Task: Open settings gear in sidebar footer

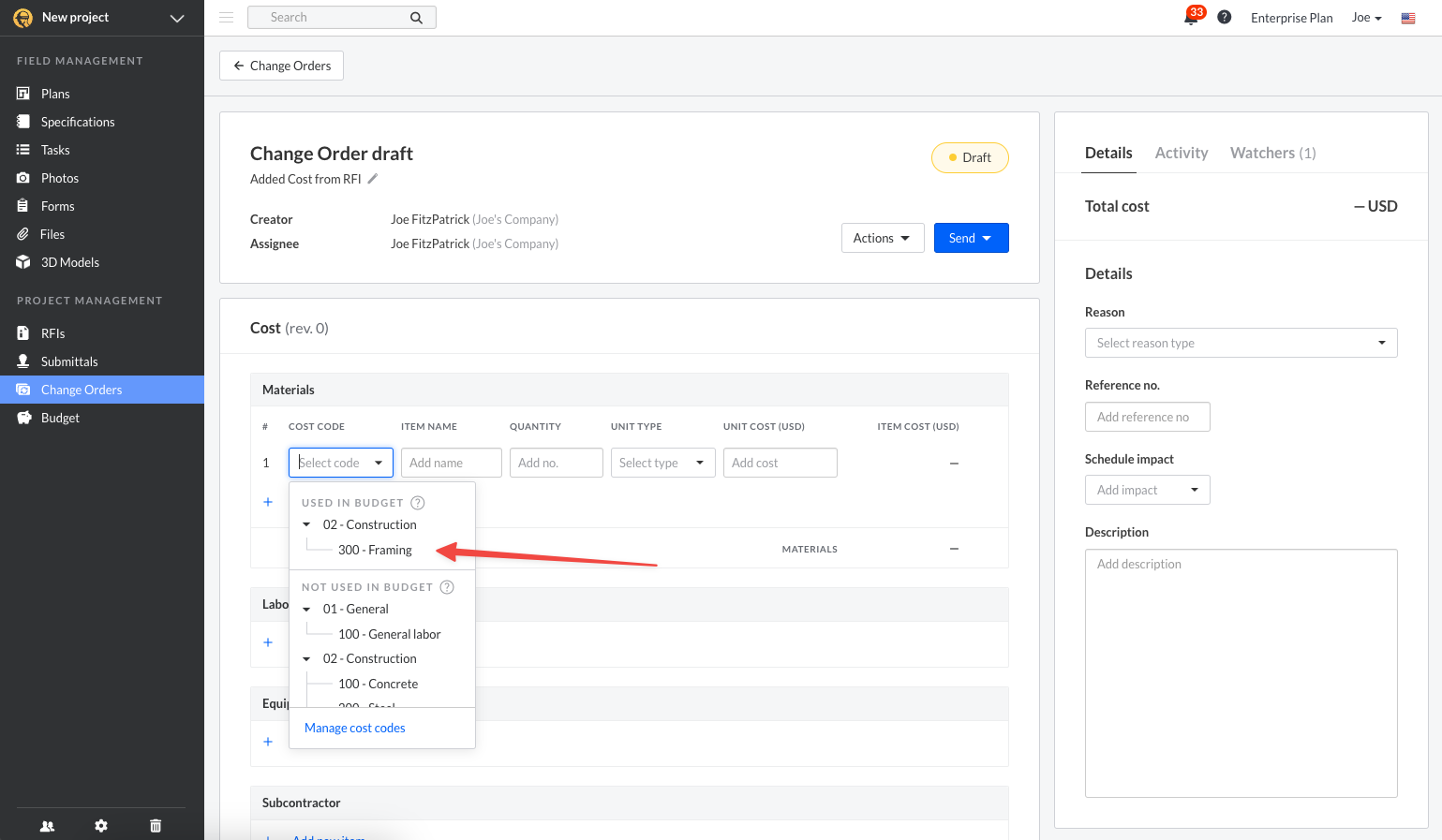Action: point(101,826)
